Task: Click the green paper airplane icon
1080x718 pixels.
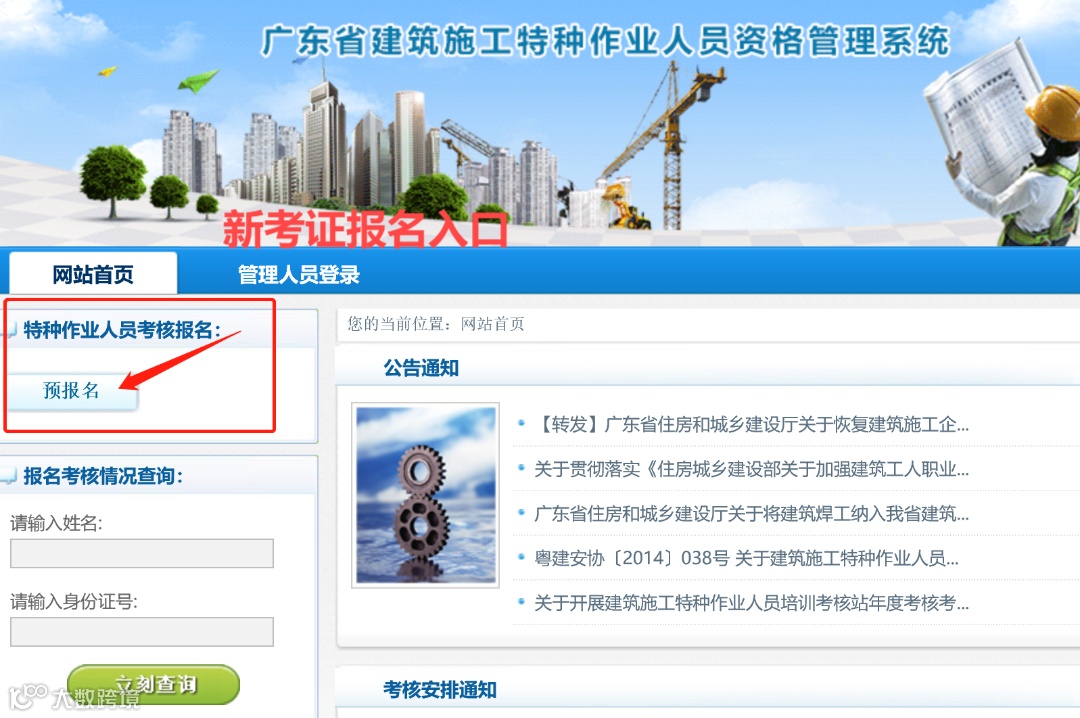Action: pos(198,81)
